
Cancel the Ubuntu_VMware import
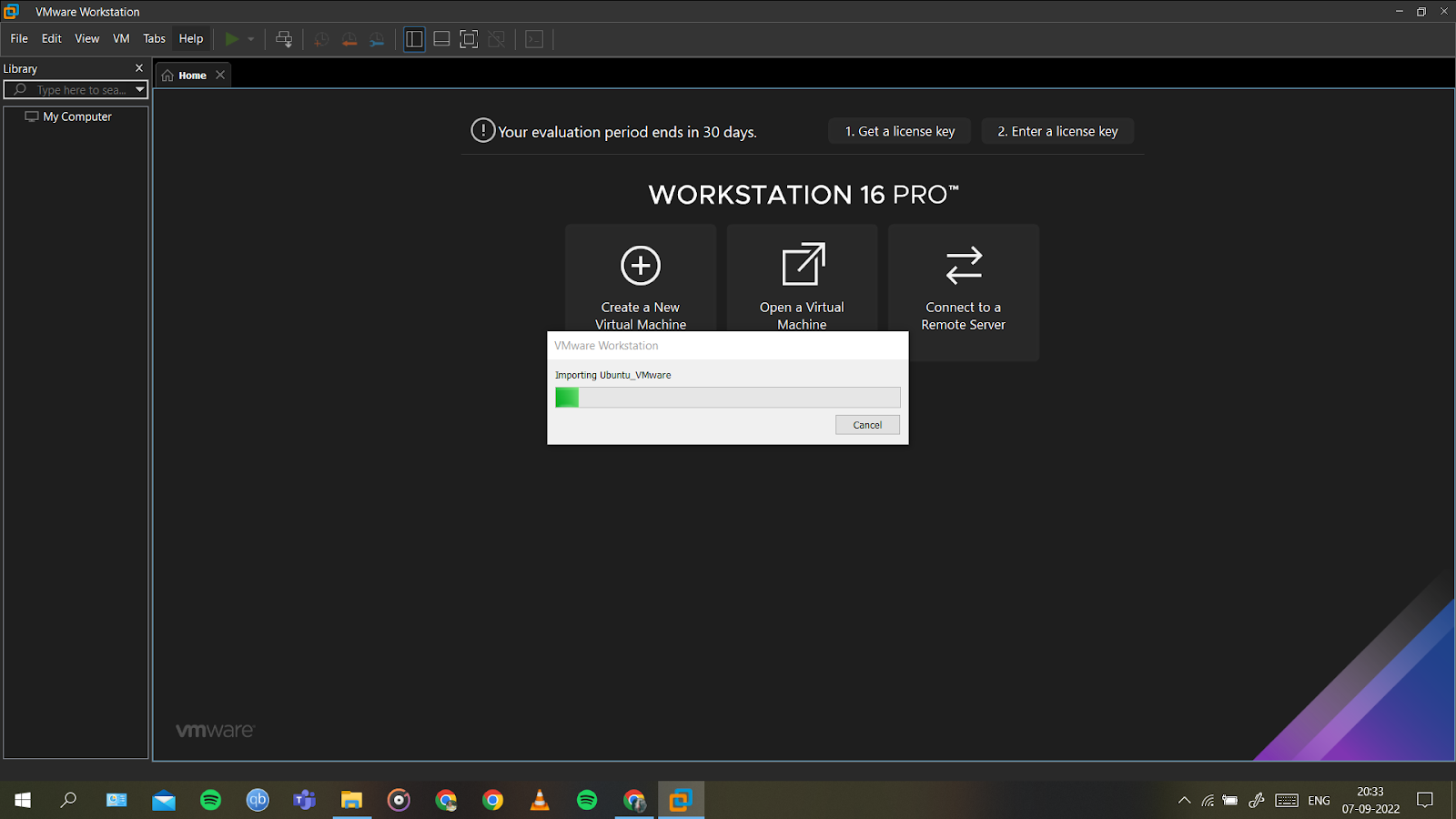[867, 425]
